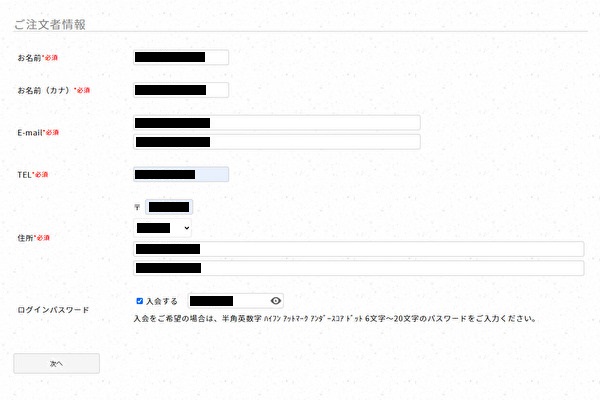The image size is (600, 400).
Task: Click into the TEL input field
Action: click(x=181, y=175)
